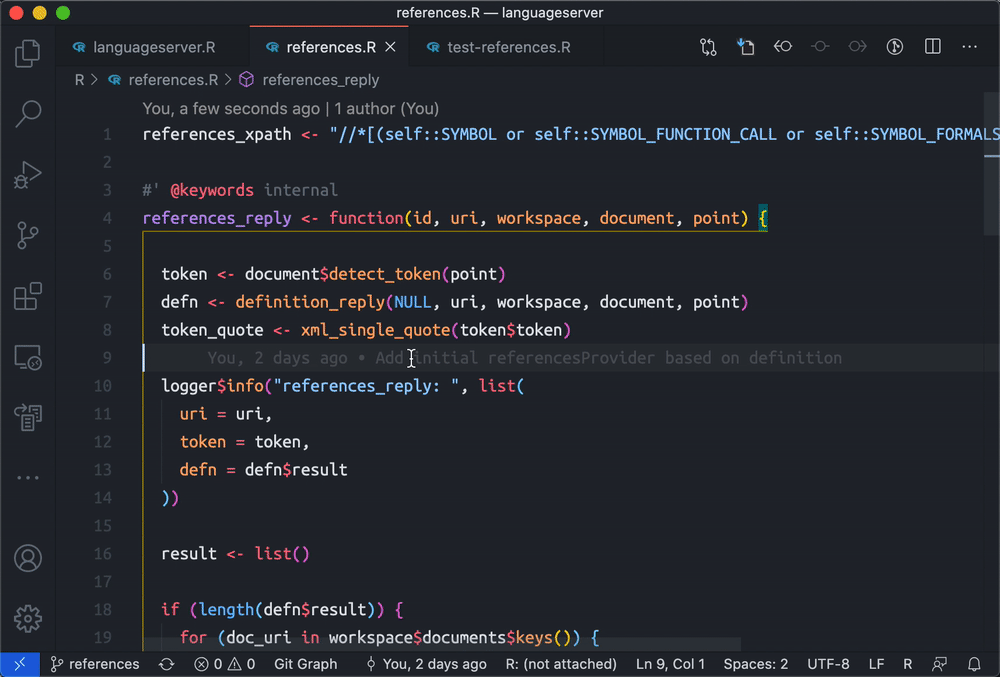The width and height of the screenshot is (1000, 677).
Task: Click the horizontal scrollbar at editor bottom
Action: point(442,644)
